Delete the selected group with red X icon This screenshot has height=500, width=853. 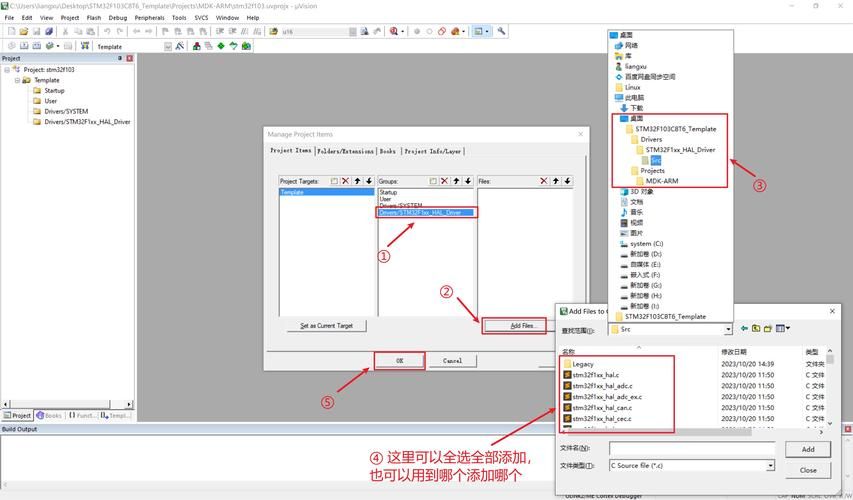[x=443, y=181]
